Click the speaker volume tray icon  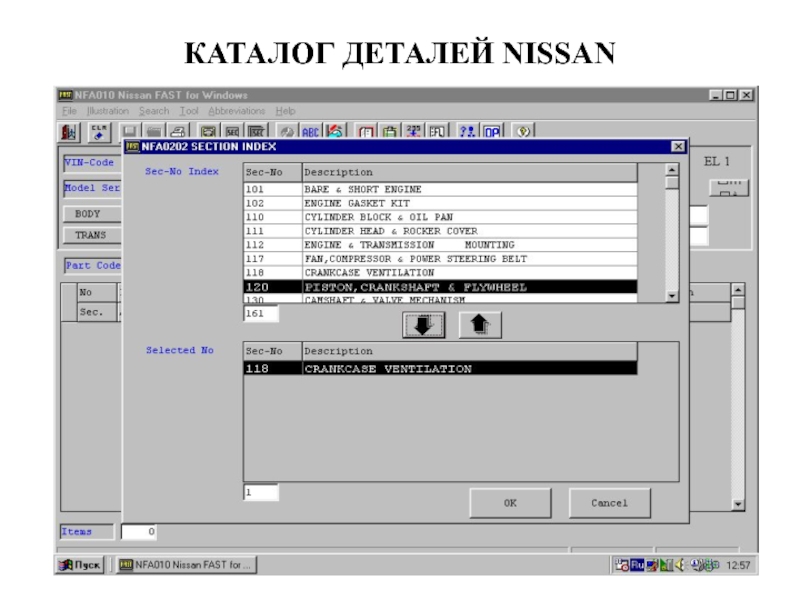680,565
